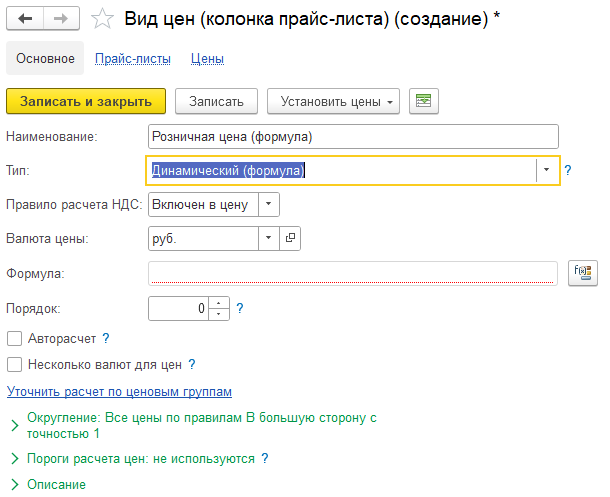Open the currency selection form icon
This screenshot has height=497, width=610.
point(291,238)
